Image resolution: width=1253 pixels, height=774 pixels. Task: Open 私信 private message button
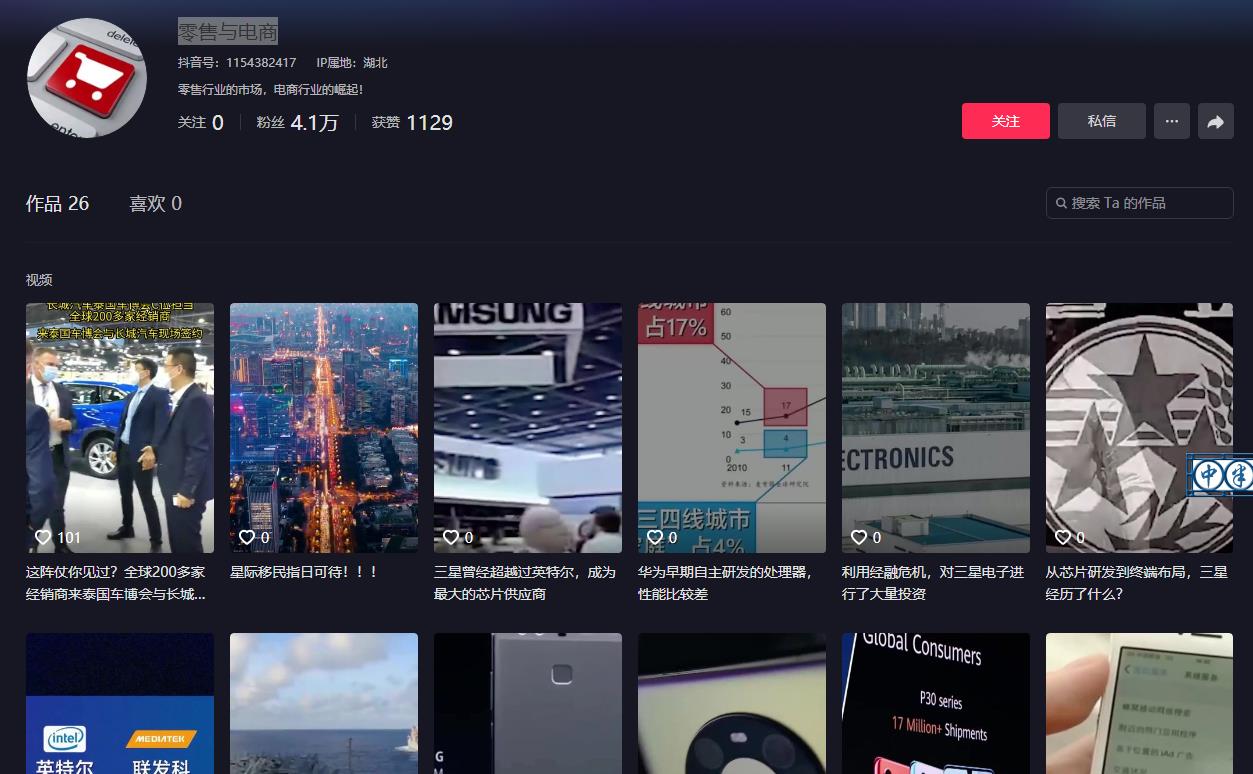click(x=1101, y=121)
